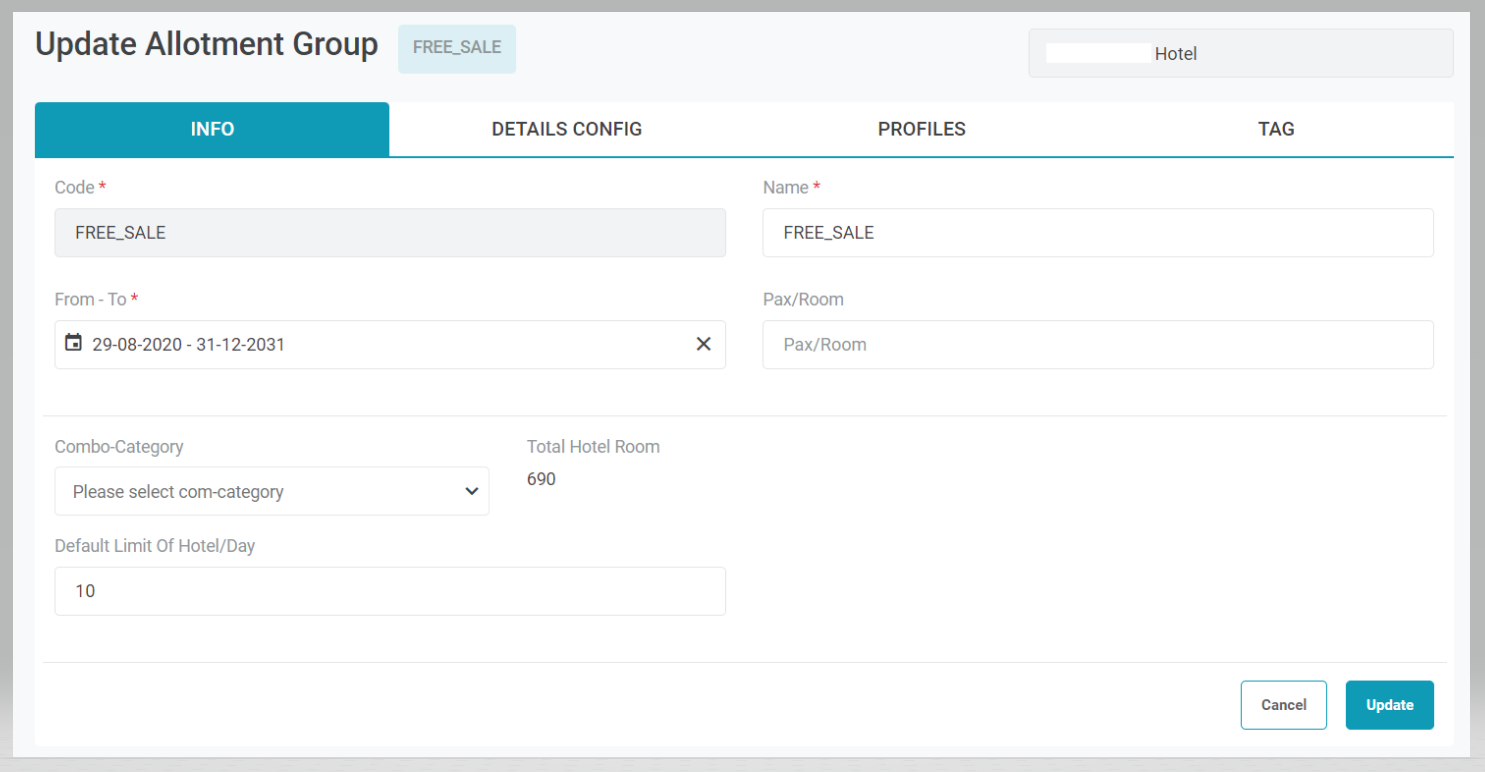
Task: Go to the PROFILES tab
Action: 921,129
